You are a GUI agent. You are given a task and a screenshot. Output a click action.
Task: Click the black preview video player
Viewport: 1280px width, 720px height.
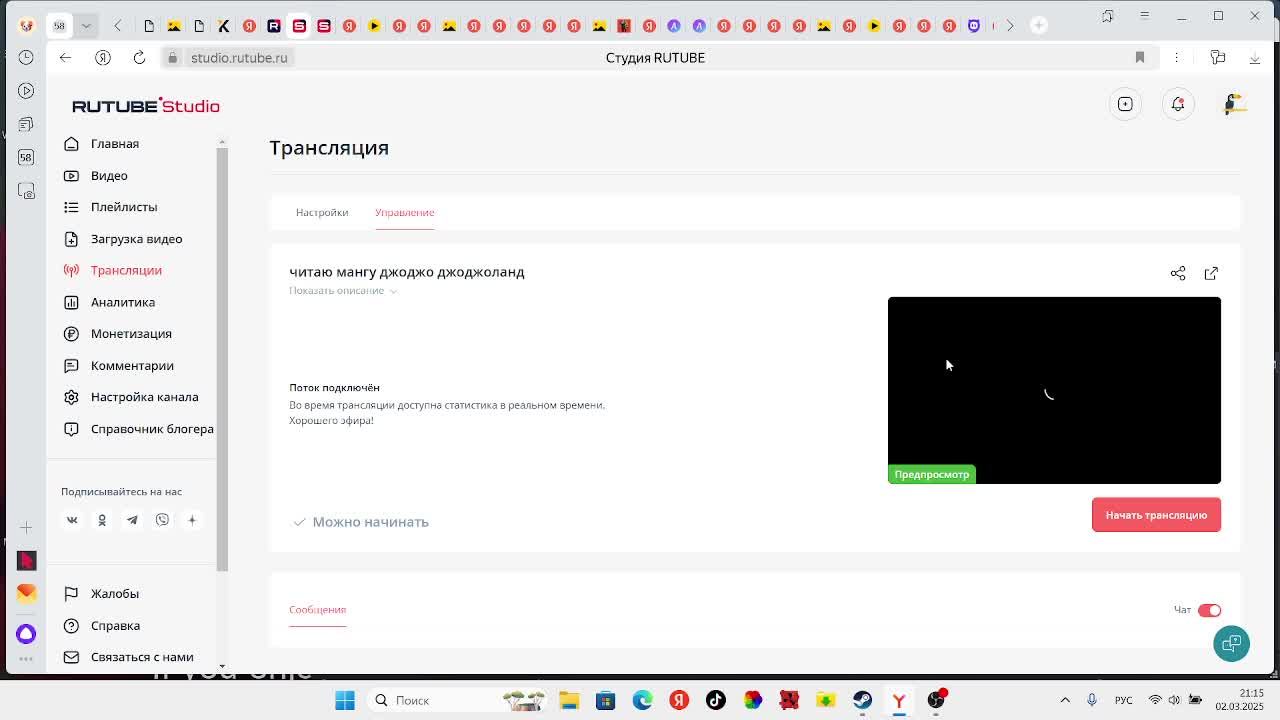click(1054, 390)
